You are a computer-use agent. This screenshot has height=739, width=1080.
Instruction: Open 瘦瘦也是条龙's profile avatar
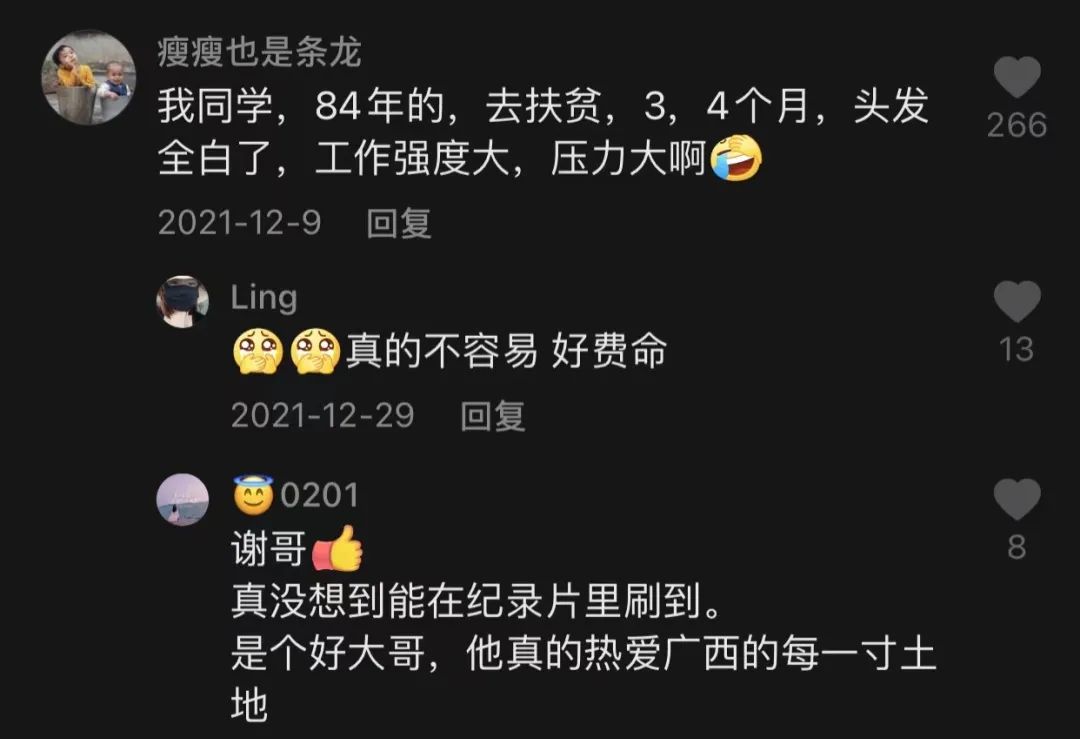click(89, 77)
